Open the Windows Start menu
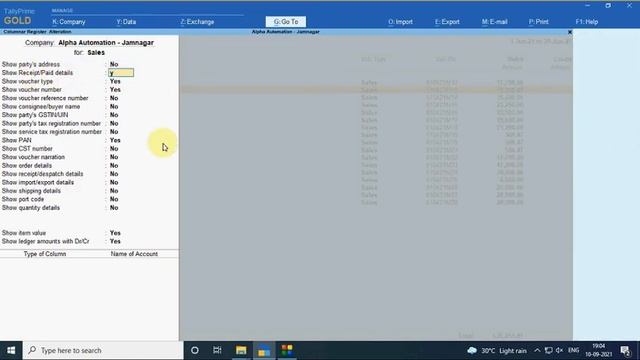 (11, 350)
